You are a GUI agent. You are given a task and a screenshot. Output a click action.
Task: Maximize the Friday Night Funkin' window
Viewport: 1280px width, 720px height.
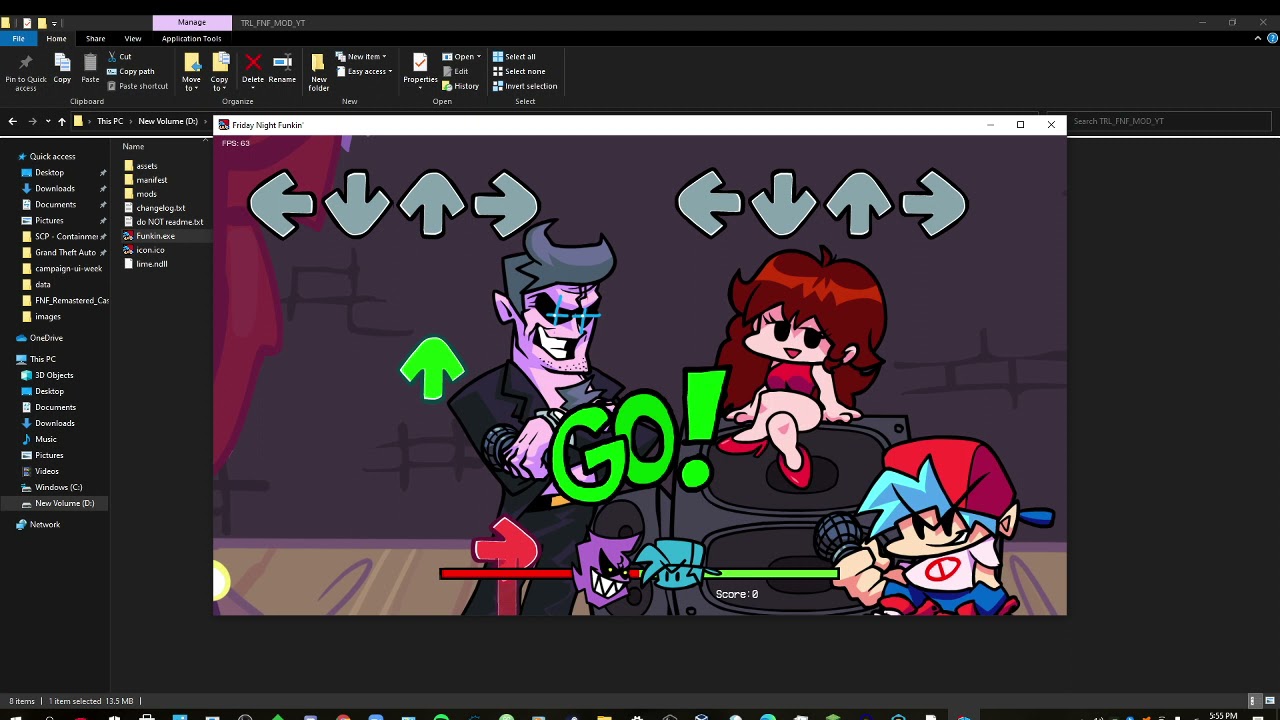coord(1020,125)
